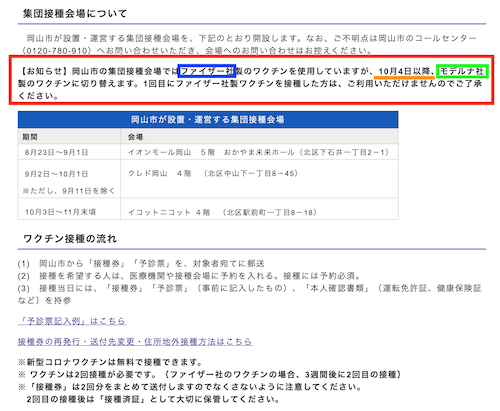The width and height of the screenshot is (500, 411).
Task: Click the 会場 column header
Action: coord(259,137)
